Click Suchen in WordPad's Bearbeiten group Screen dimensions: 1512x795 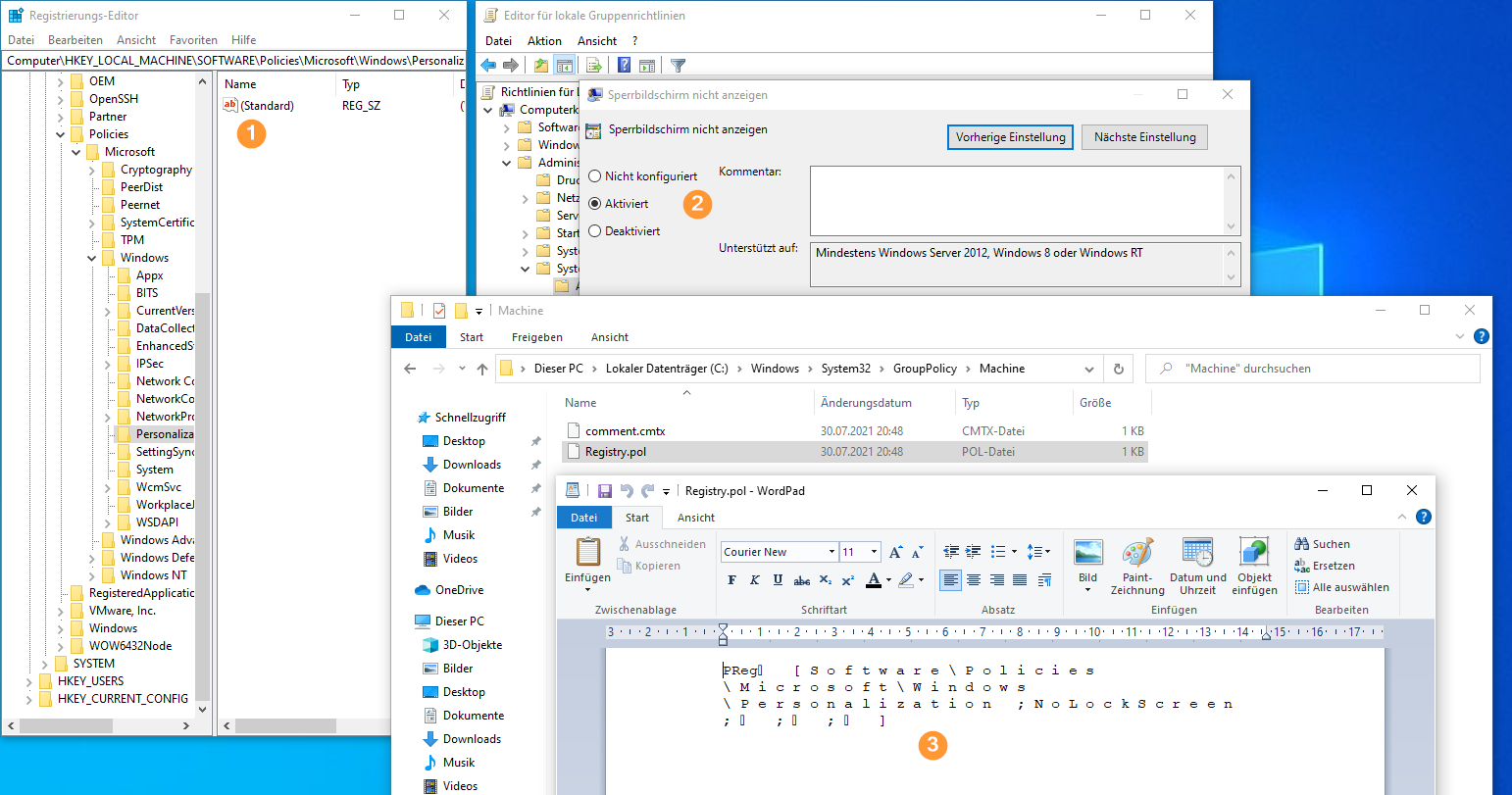point(1323,544)
